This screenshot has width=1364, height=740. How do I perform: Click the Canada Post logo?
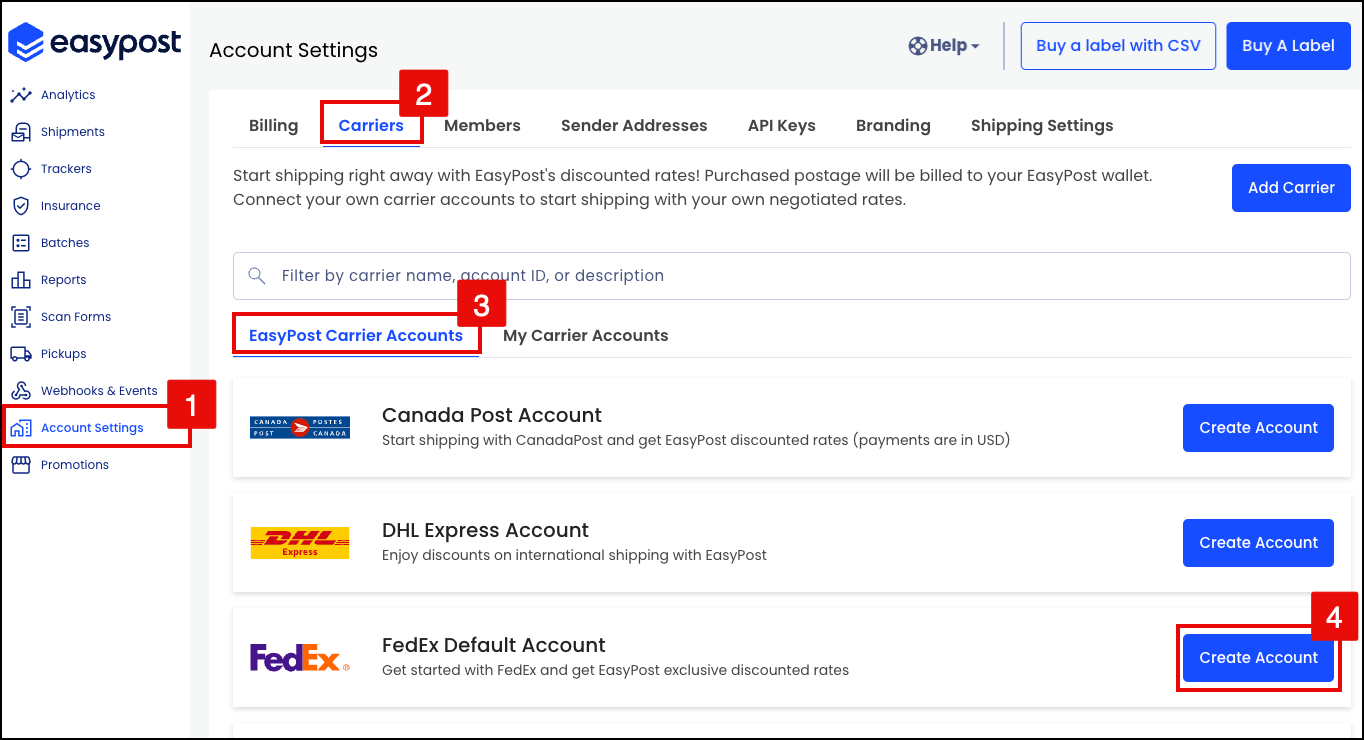pos(300,428)
